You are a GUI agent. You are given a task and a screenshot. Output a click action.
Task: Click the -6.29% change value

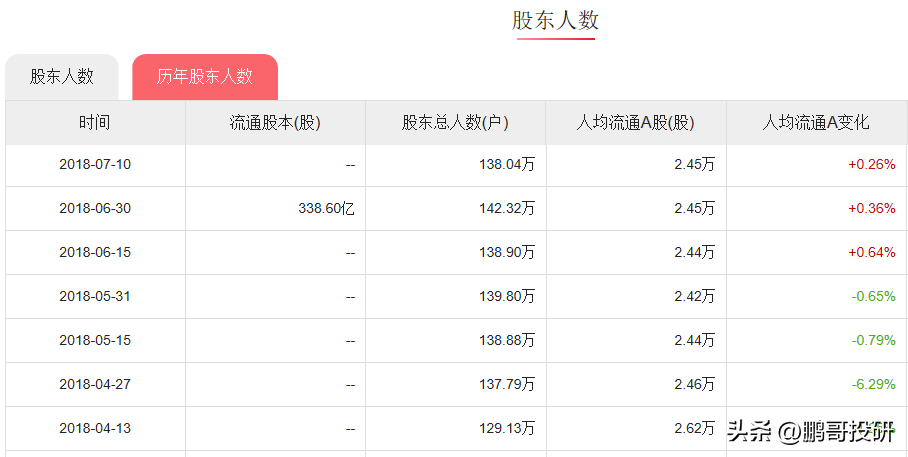tap(873, 385)
